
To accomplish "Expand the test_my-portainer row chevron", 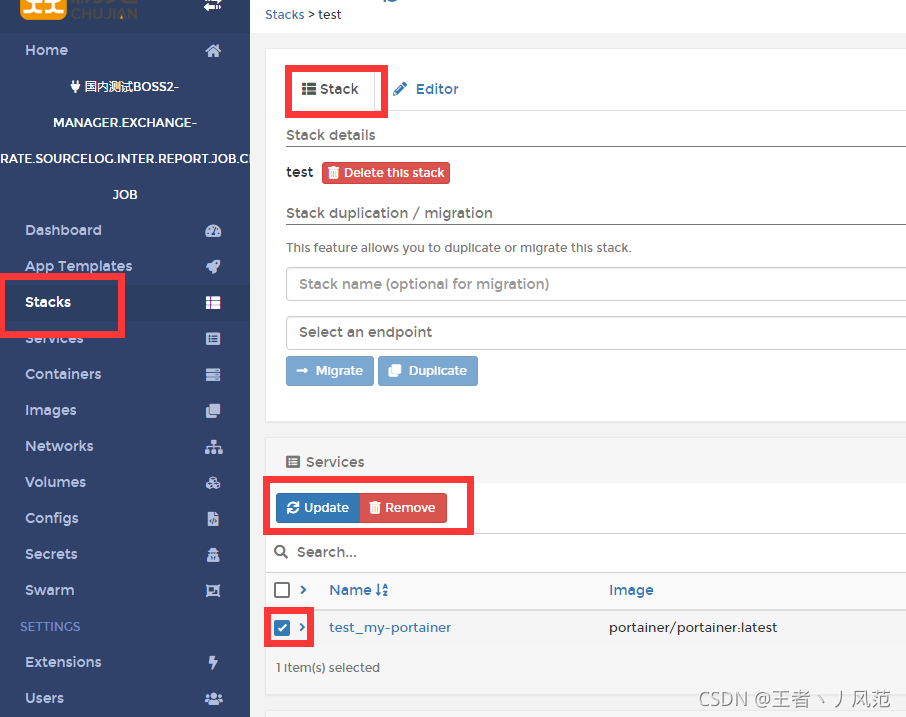I will [x=302, y=627].
